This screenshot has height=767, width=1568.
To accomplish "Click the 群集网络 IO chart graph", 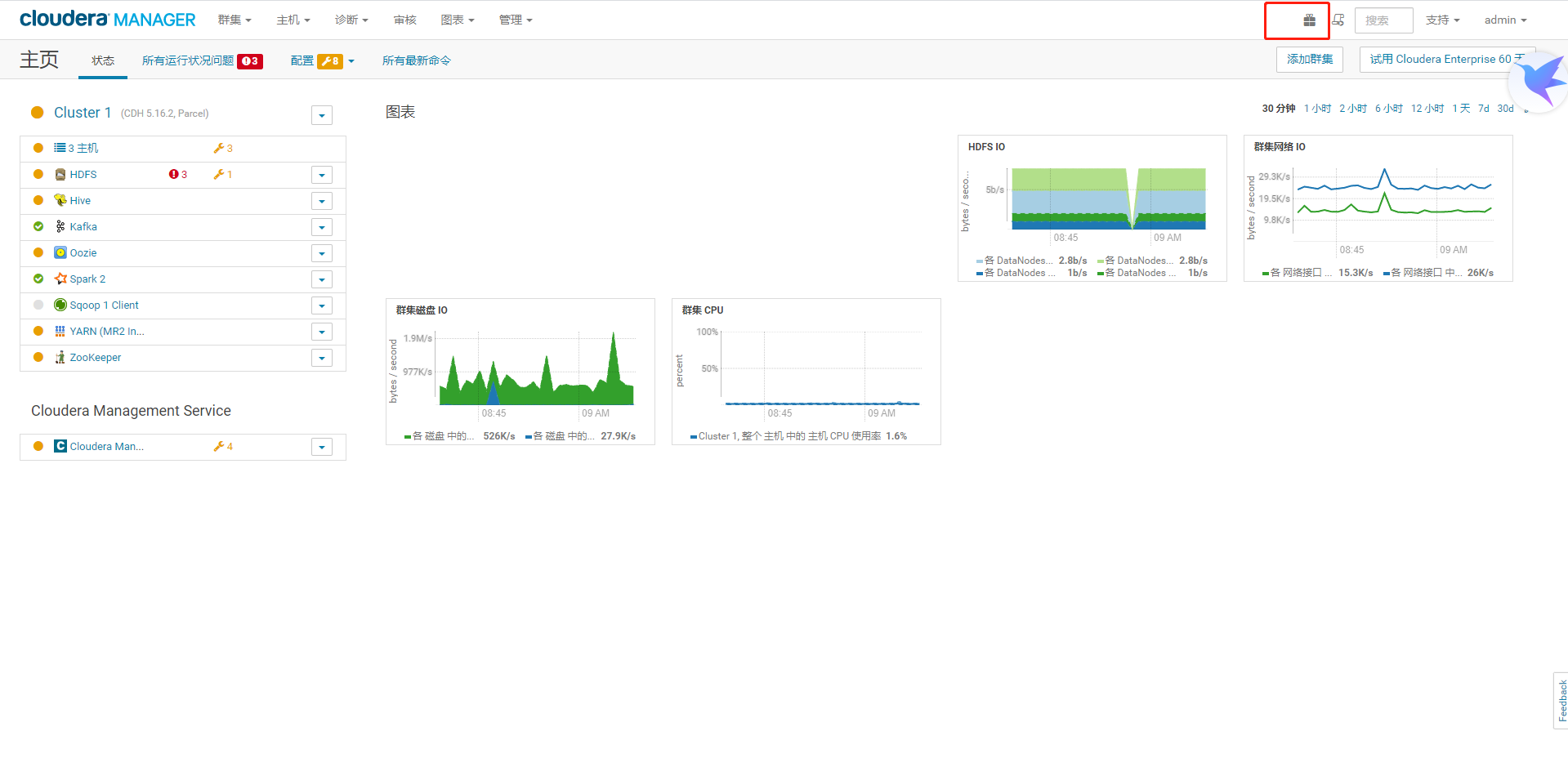I will coord(1394,204).
